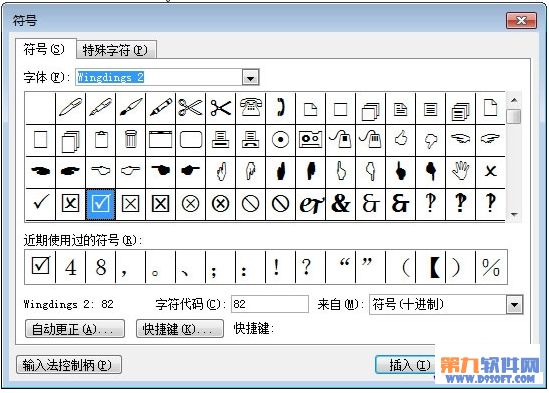The image size is (549, 393).
Task: Select the first pen symbol in top row
Action: tap(70, 107)
